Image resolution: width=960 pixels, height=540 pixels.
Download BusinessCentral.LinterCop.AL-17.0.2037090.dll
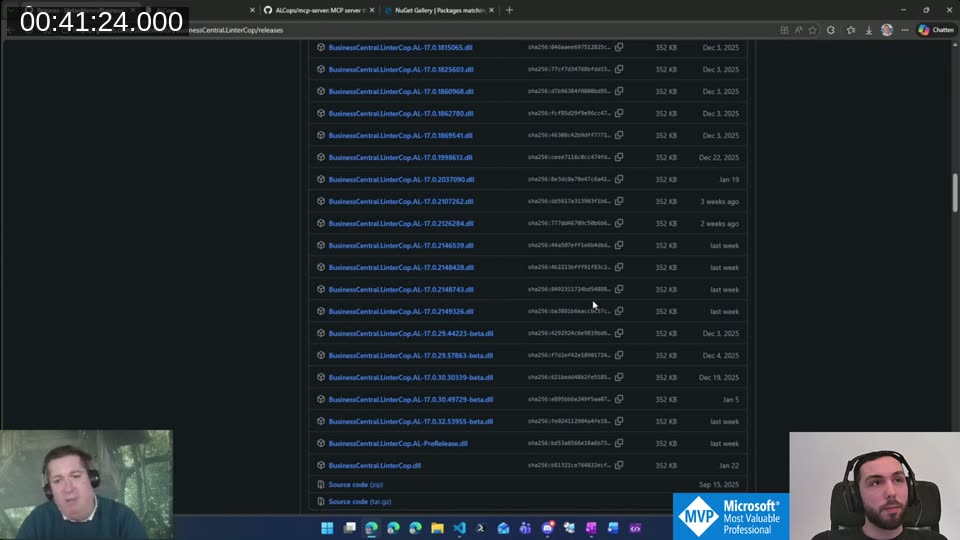pyautogui.click(x=402, y=179)
